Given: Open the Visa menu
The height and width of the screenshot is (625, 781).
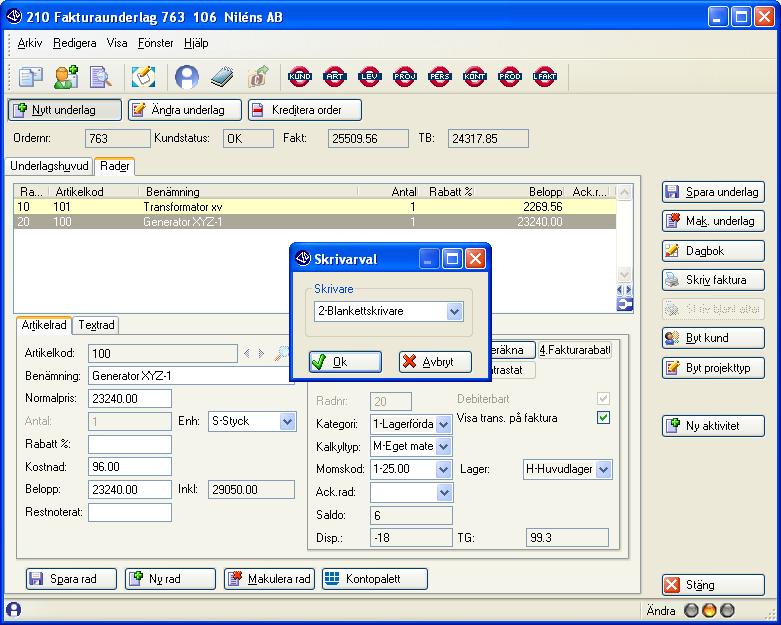Looking at the screenshot, I should tap(117, 43).
